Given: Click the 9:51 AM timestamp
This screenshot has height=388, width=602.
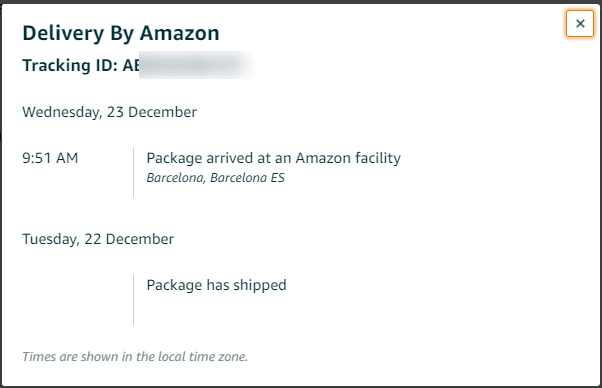Looking at the screenshot, I should point(50,158).
